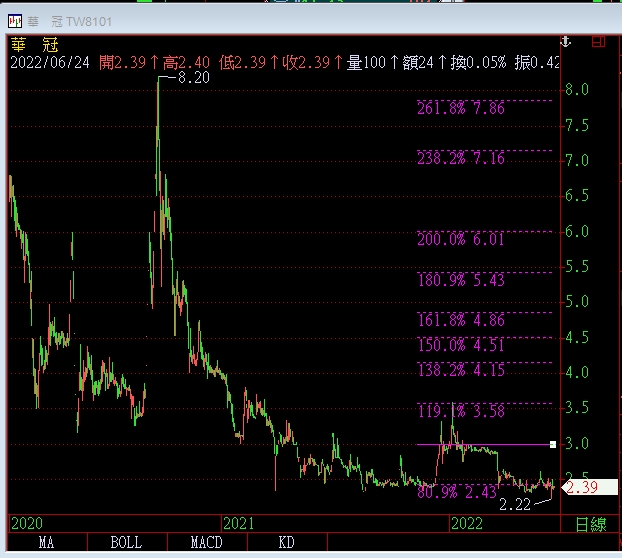The image size is (622, 558).
Task: Open the 日線 period selector
Action: (590, 523)
